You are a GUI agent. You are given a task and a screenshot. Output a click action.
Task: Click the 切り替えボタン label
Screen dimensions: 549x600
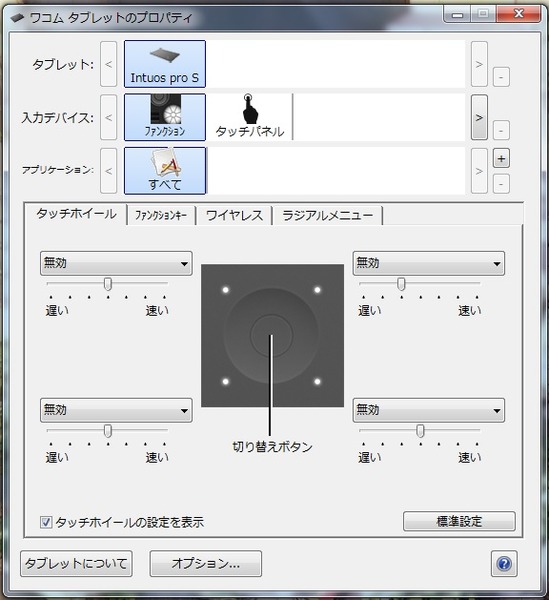tap(272, 447)
